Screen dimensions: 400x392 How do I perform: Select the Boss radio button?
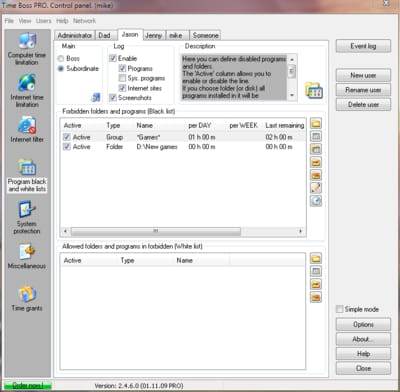[61, 59]
